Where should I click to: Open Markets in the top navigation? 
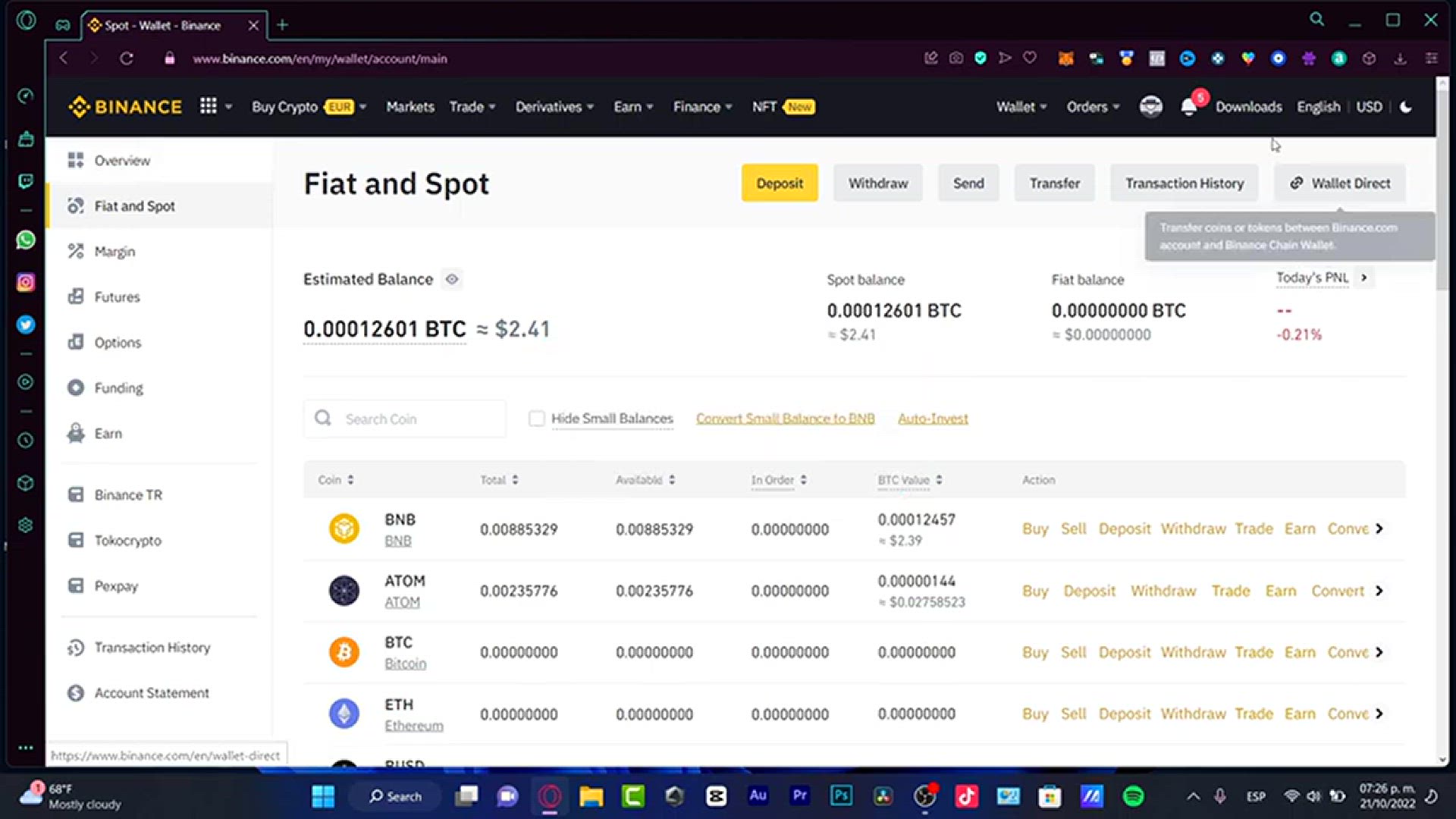(410, 107)
